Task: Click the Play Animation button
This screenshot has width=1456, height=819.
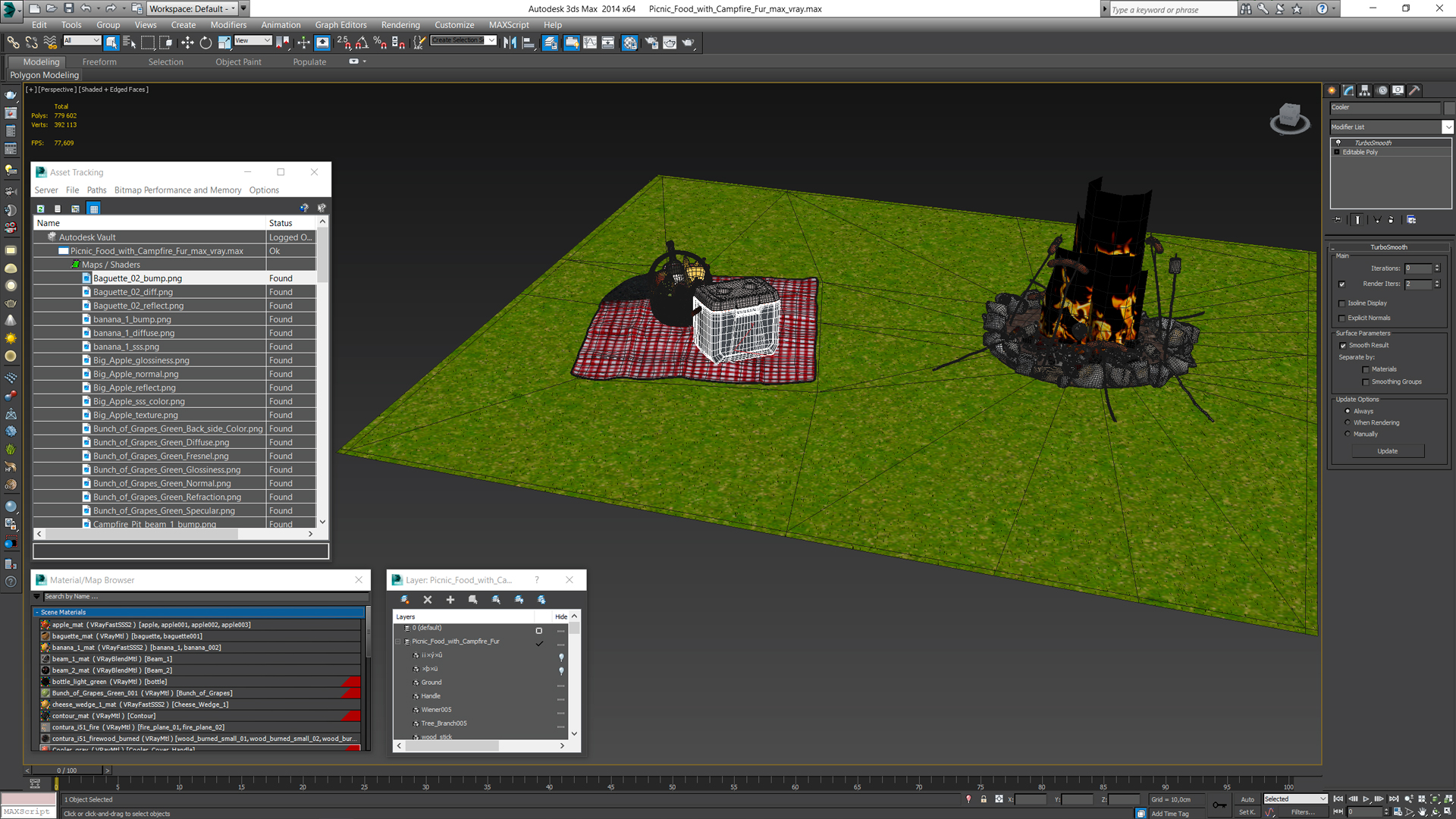Action: coord(1366,799)
